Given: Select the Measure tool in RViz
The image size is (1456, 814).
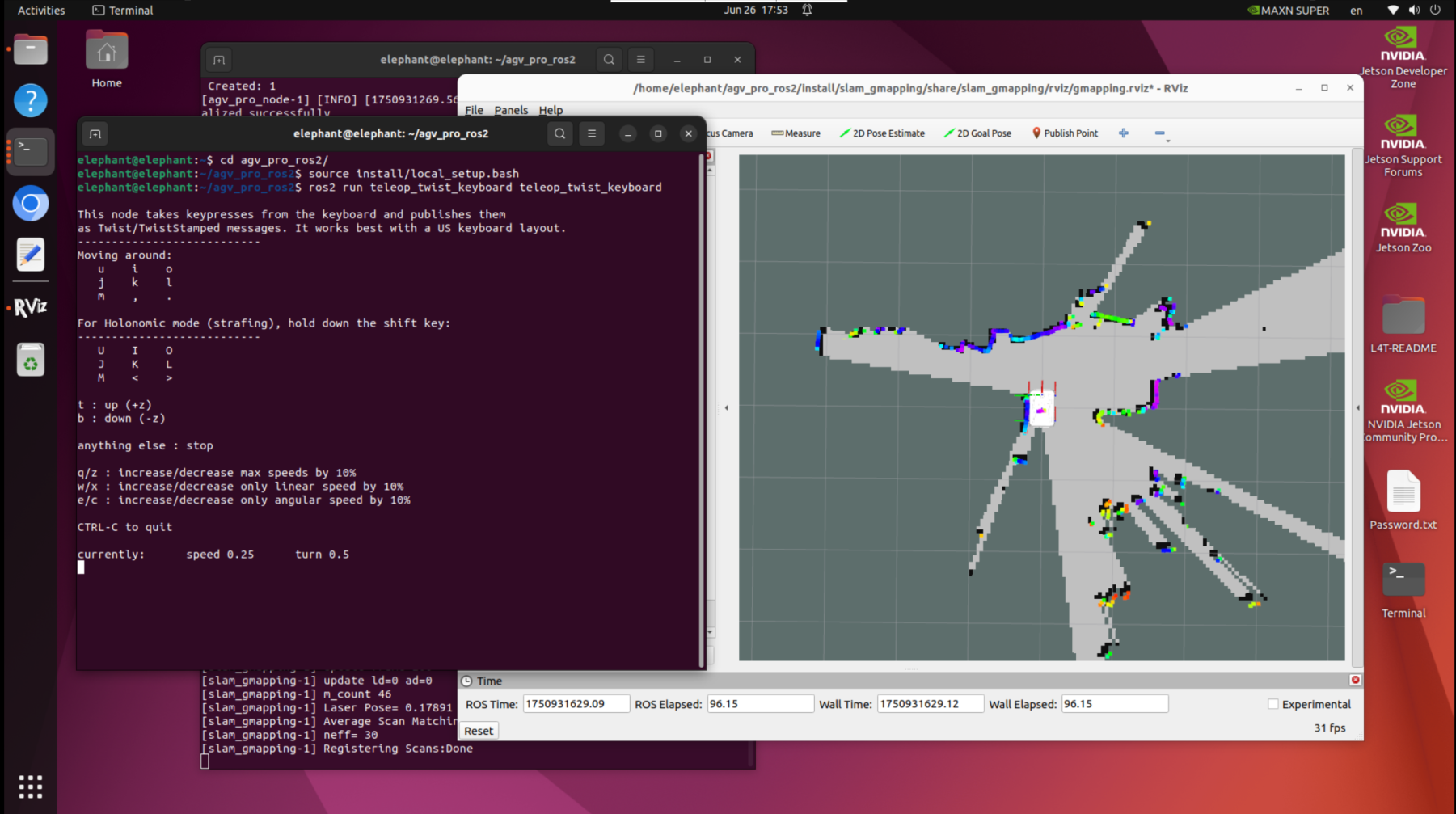Looking at the screenshot, I should 796,133.
